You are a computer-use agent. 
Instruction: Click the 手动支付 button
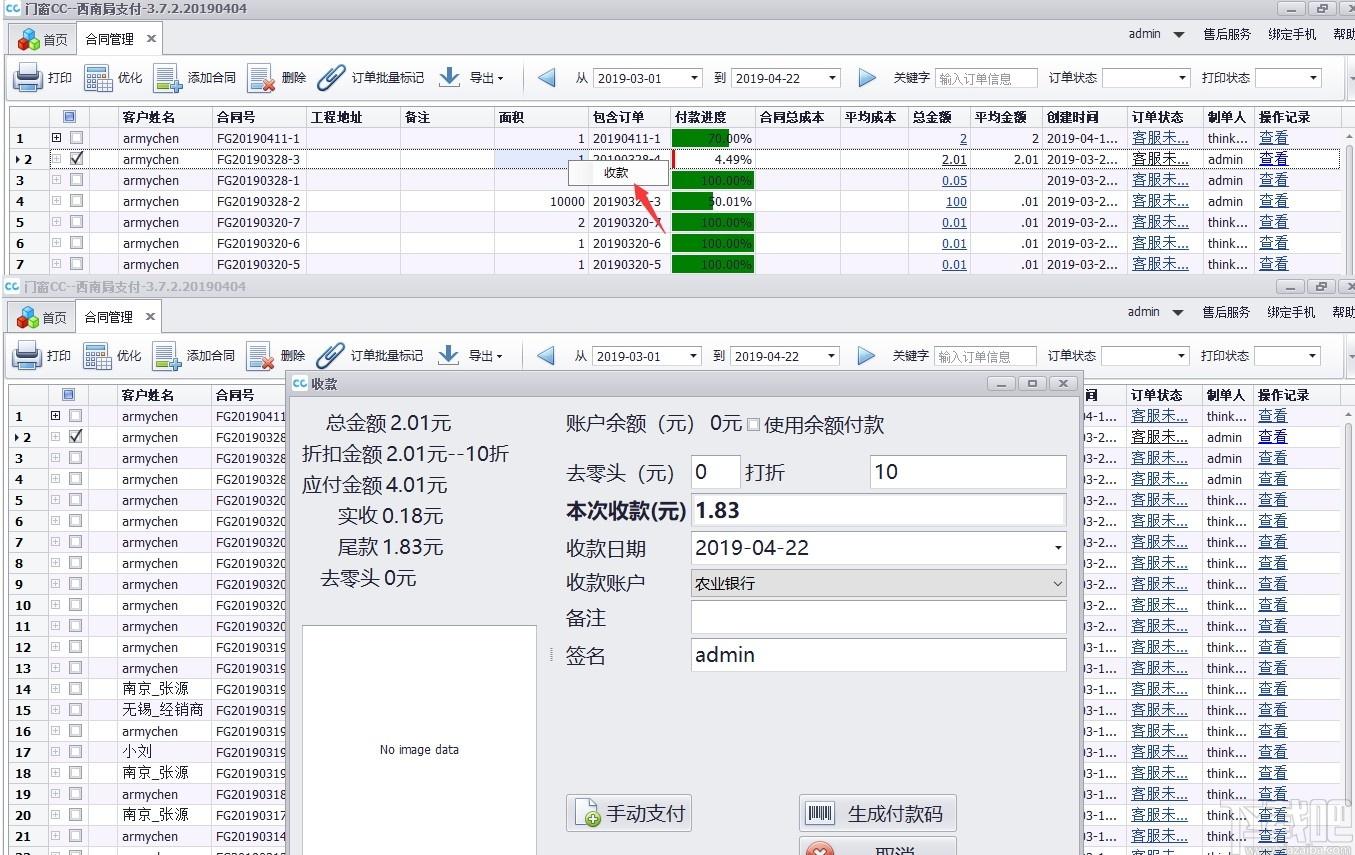629,813
